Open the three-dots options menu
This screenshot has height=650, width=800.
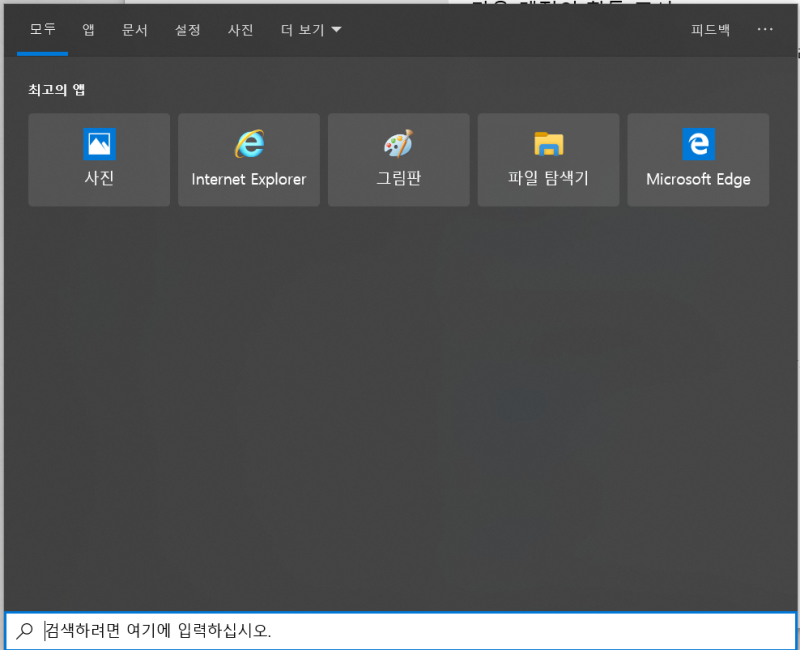pyautogui.click(x=765, y=30)
